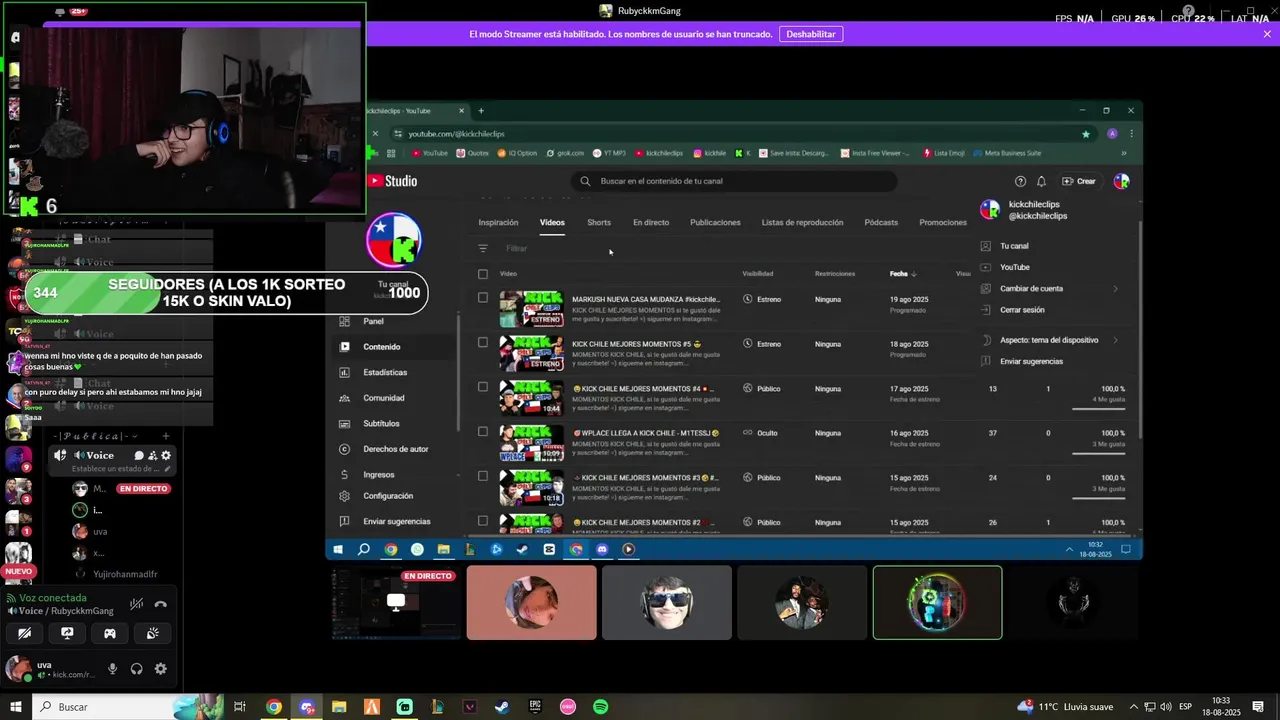
Task: Show more bookmarks chevron in shared Chrome
Action: [x=1124, y=153]
